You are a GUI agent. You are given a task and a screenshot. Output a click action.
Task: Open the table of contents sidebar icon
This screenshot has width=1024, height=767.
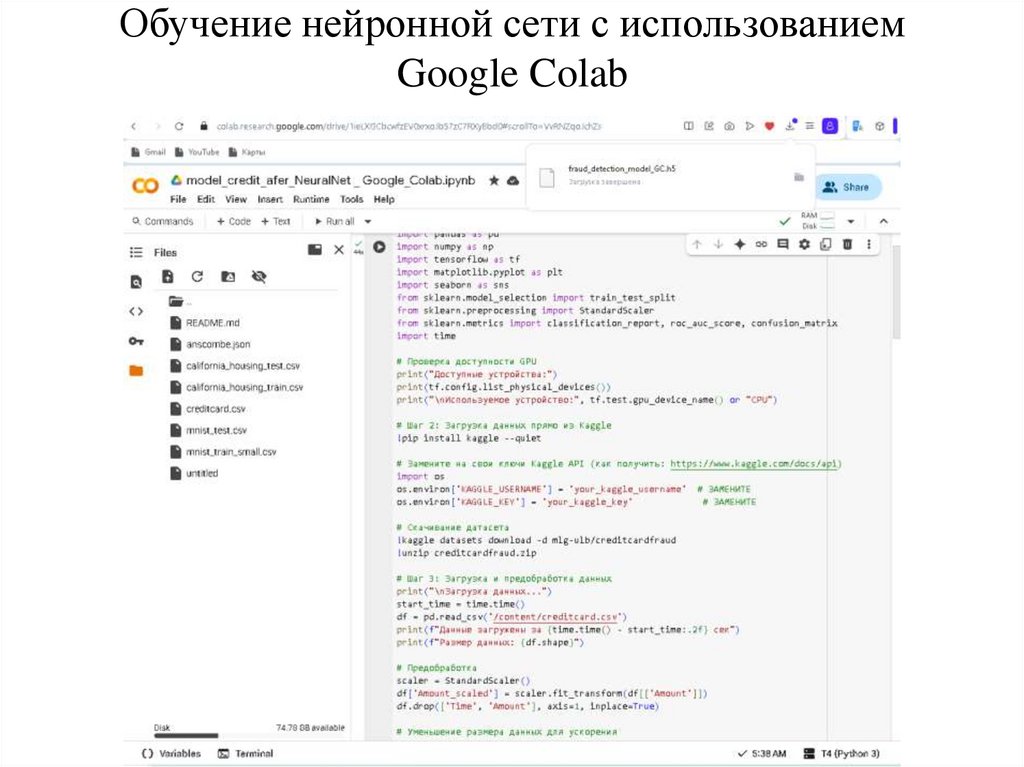click(136, 252)
